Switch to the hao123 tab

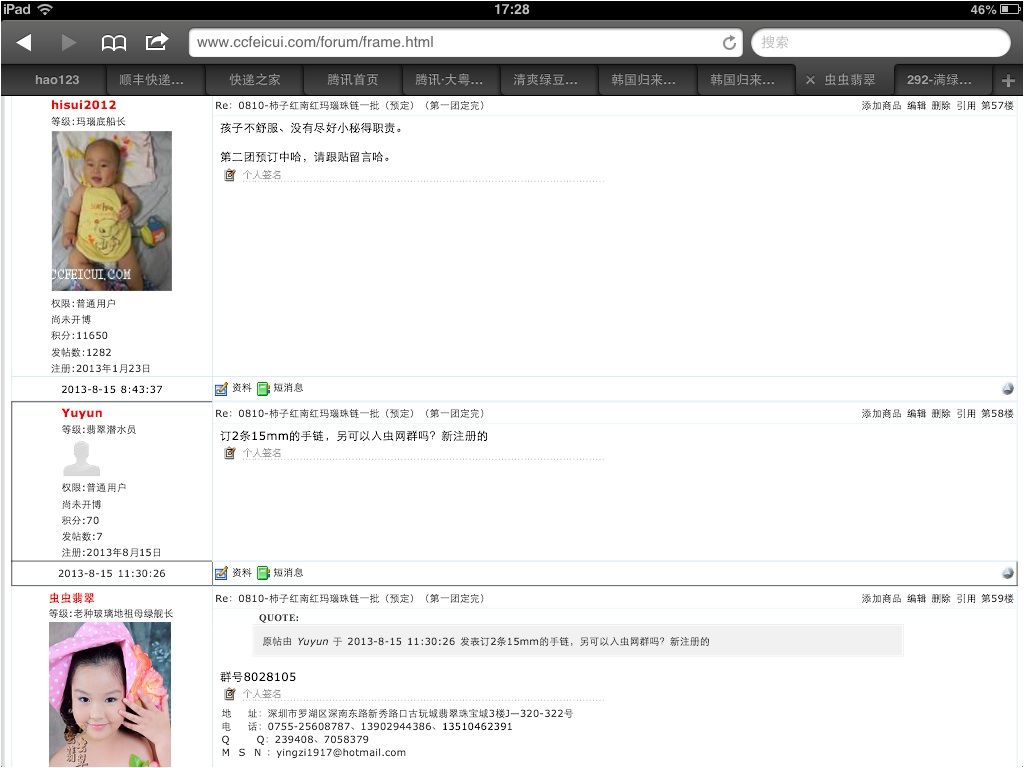click(x=57, y=80)
